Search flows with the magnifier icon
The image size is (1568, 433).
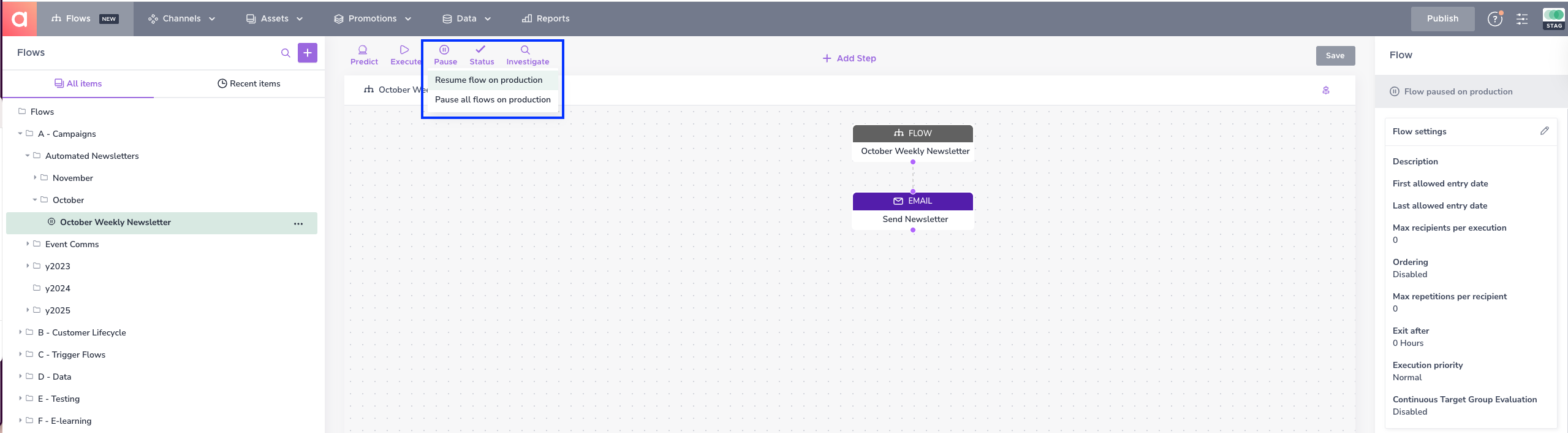coord(286,53)
